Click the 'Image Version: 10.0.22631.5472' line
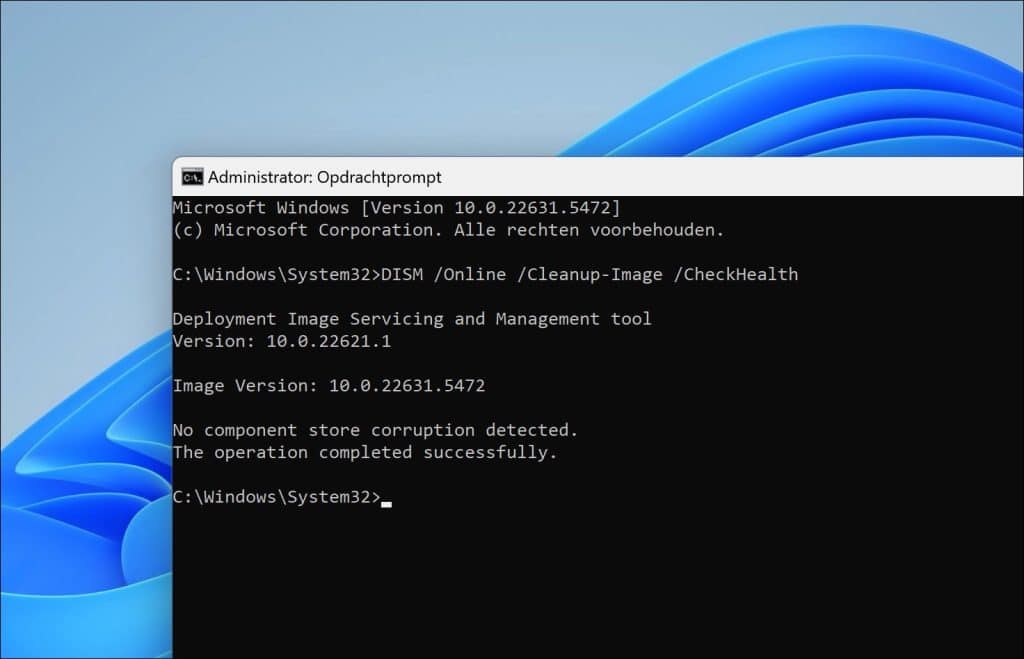The image size is (1024, 659). pyautogui.click(x=329, y=385)
